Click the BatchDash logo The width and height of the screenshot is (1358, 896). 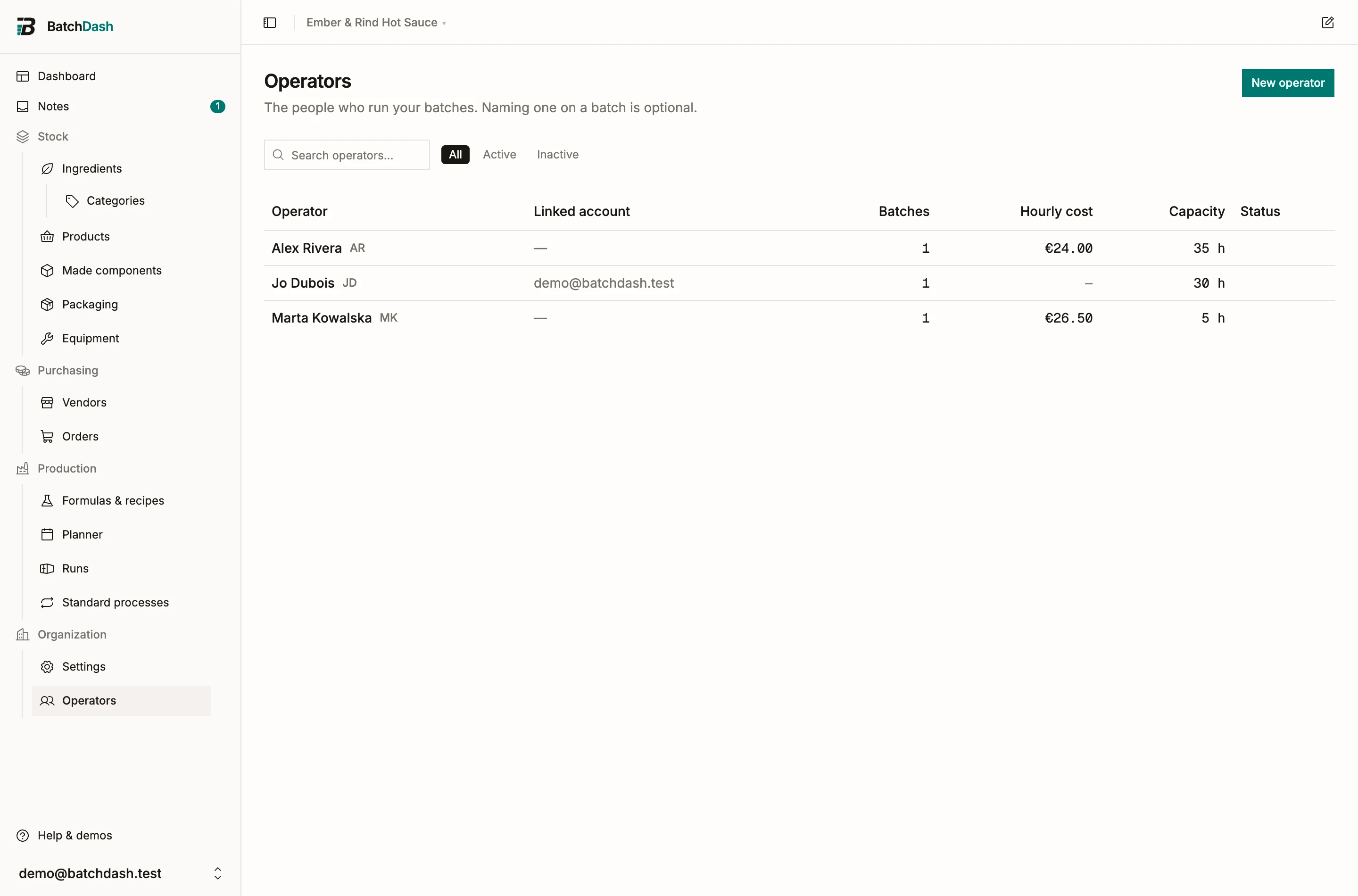click(65, 26)
